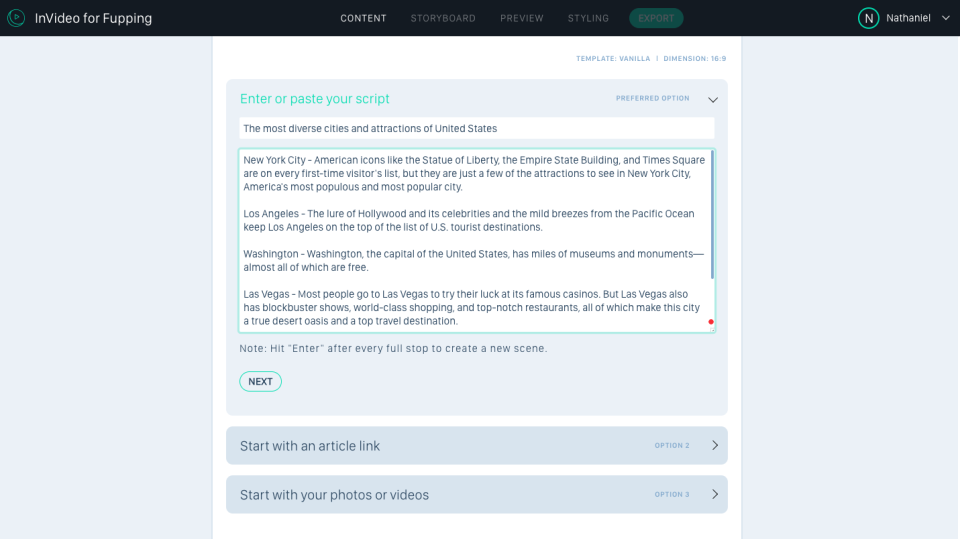Open the STYLING tab
Viewport: 960px width, 539px height.
click(x=588, y=18)
